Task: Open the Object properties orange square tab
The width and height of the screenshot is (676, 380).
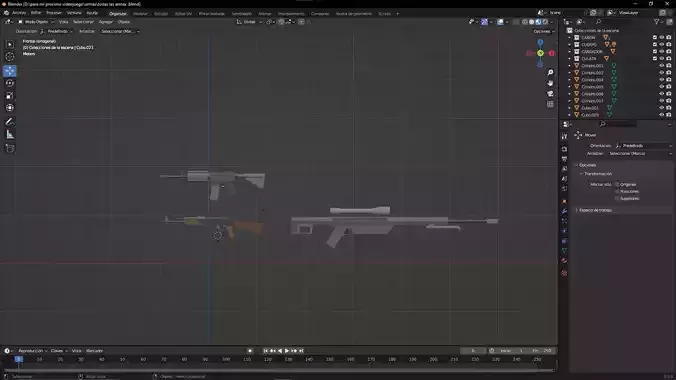Action: click(564, 201)
